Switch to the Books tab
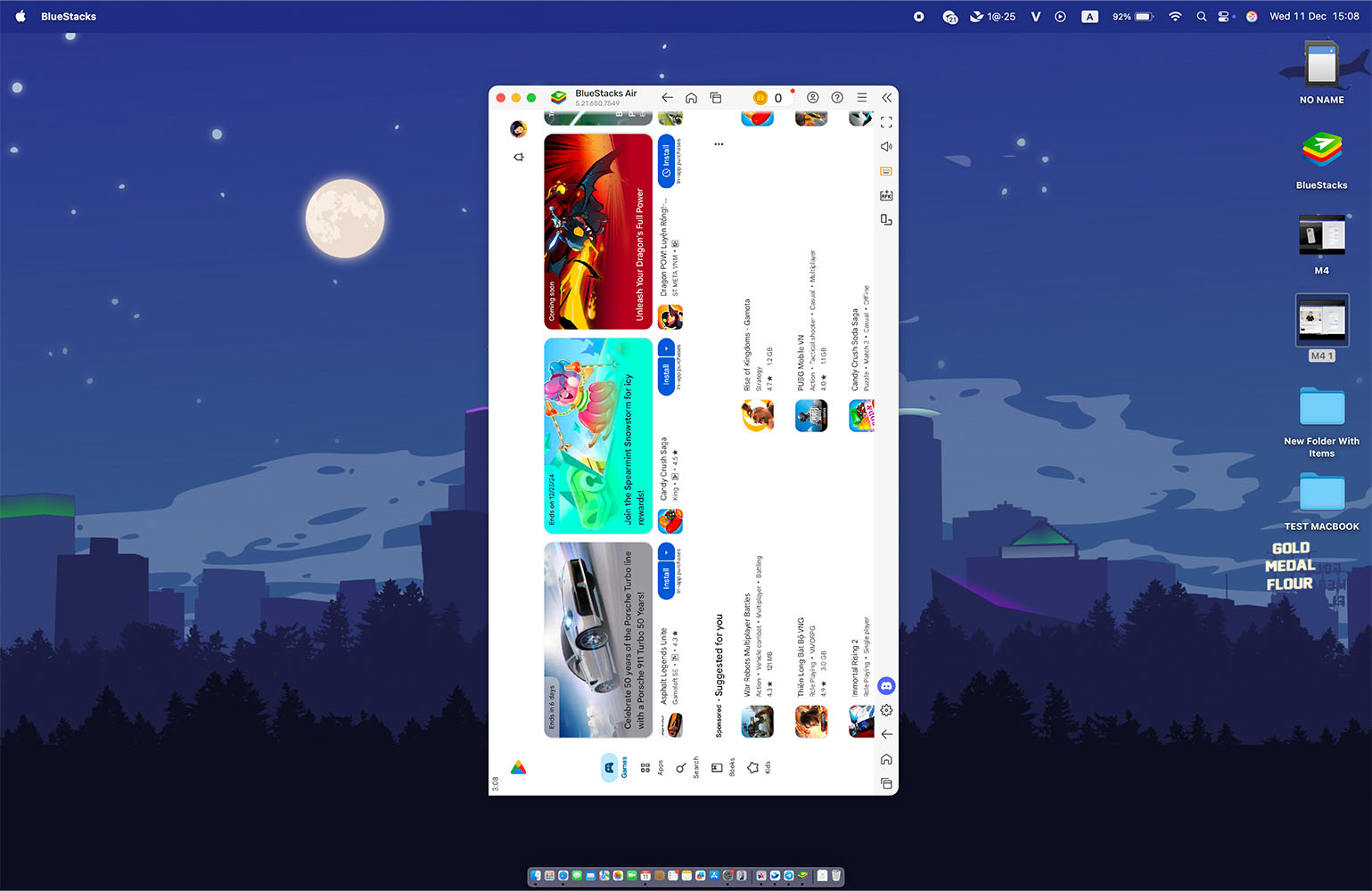The width and height of the screenshot is (1372, 891). point(723,767)
